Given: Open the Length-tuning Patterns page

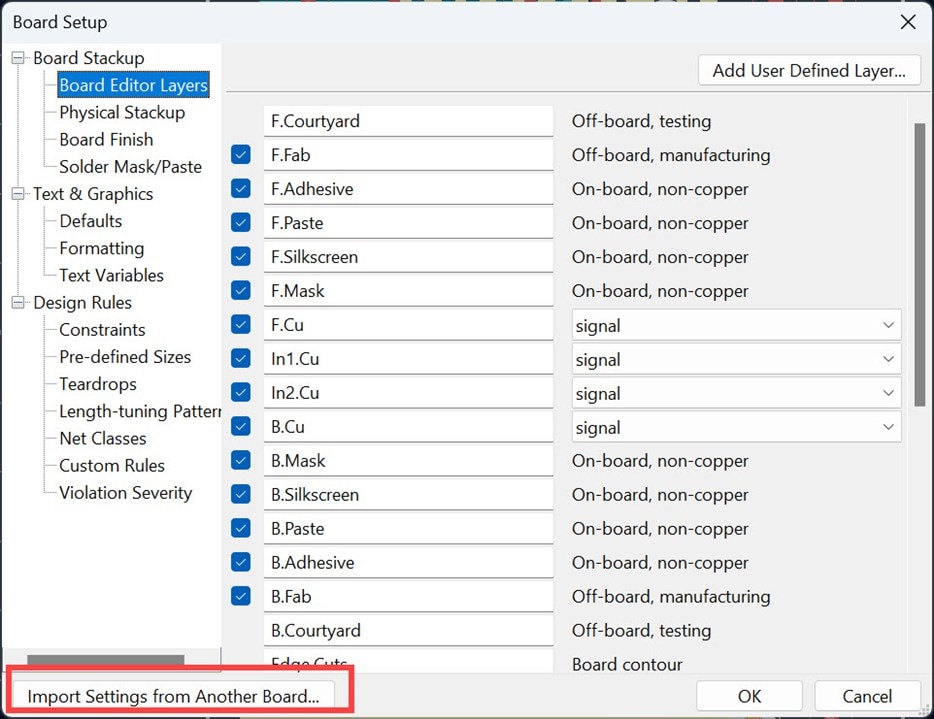Looking at the screenshot, I should 140,412.
